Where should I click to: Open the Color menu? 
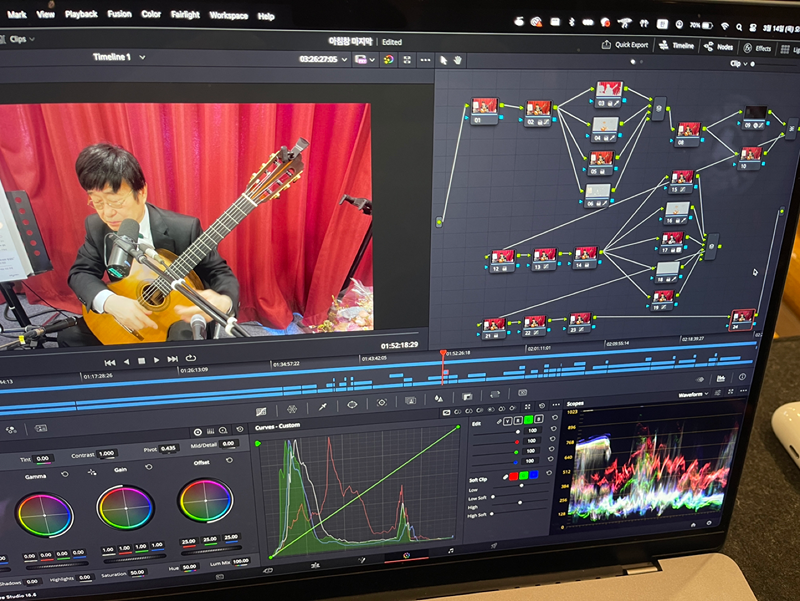[x=151, y=14]
